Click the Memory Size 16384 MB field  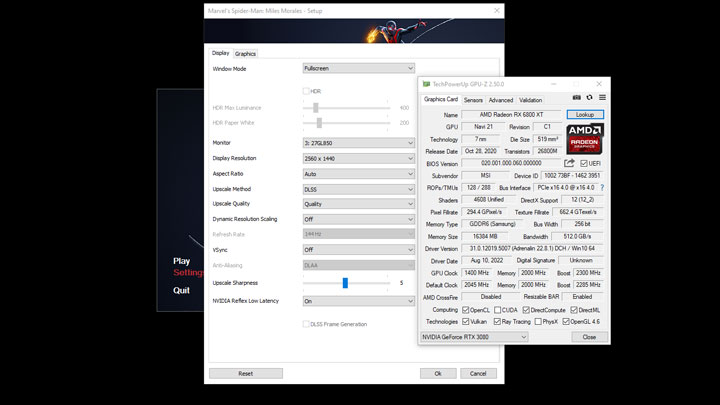[x=485, y=236]
